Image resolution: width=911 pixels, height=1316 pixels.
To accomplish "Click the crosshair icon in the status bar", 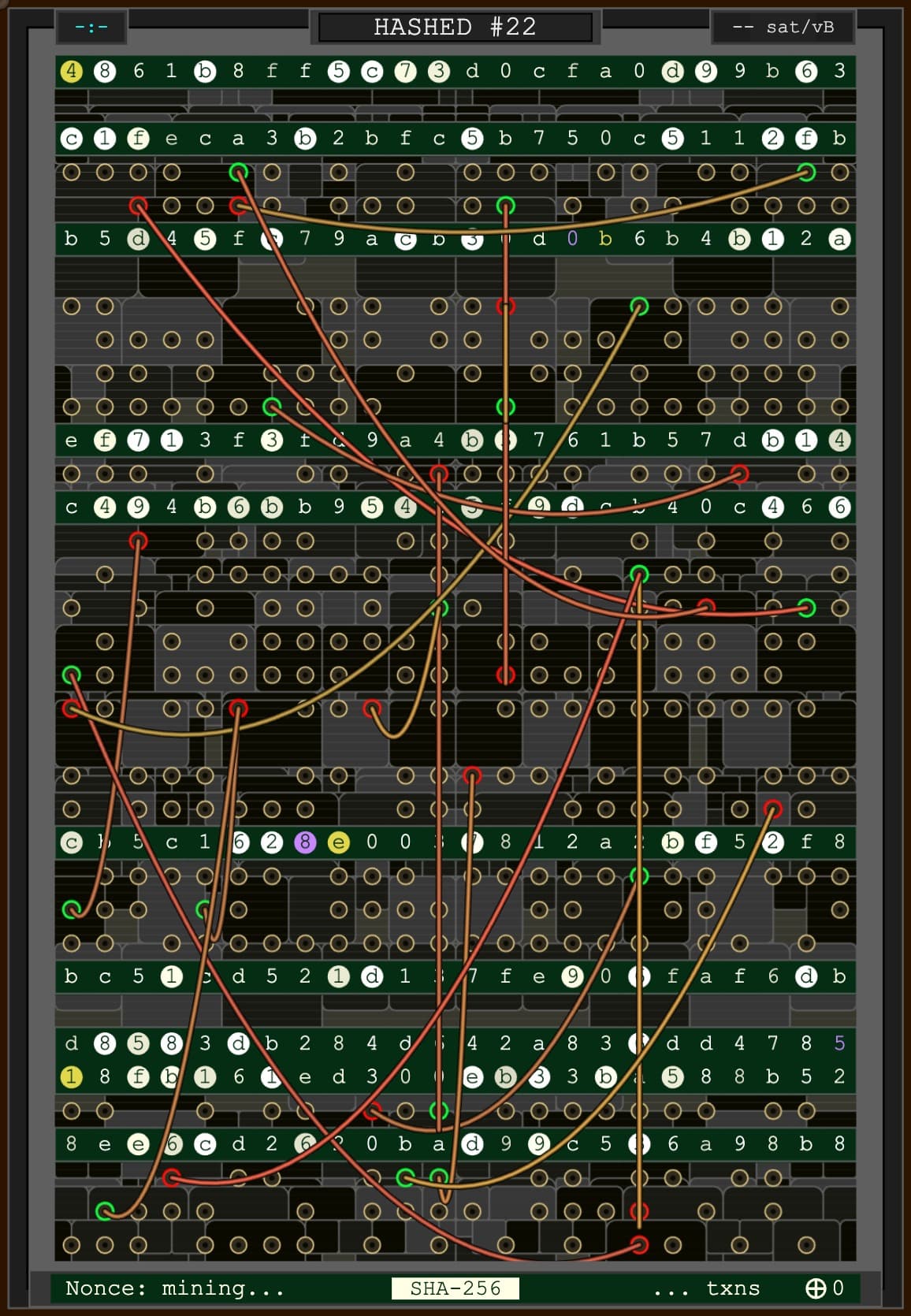I will coord(815,1288).
